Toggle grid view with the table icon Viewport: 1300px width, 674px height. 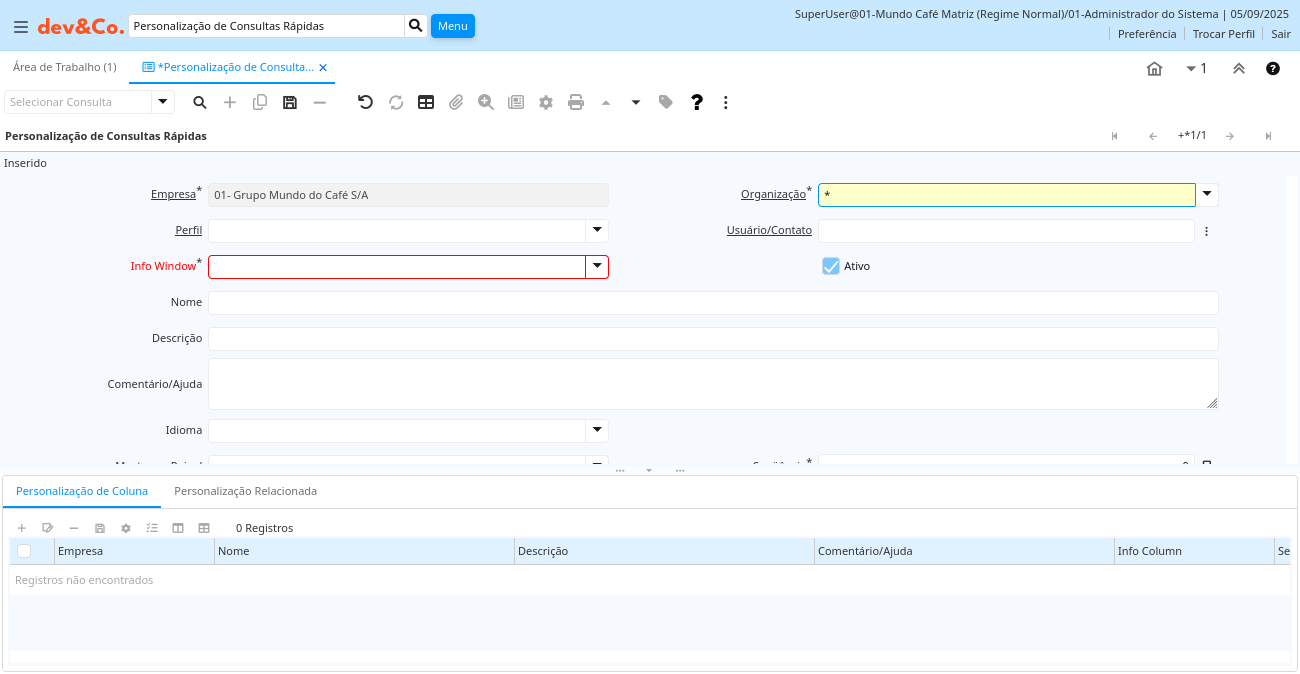426,102
